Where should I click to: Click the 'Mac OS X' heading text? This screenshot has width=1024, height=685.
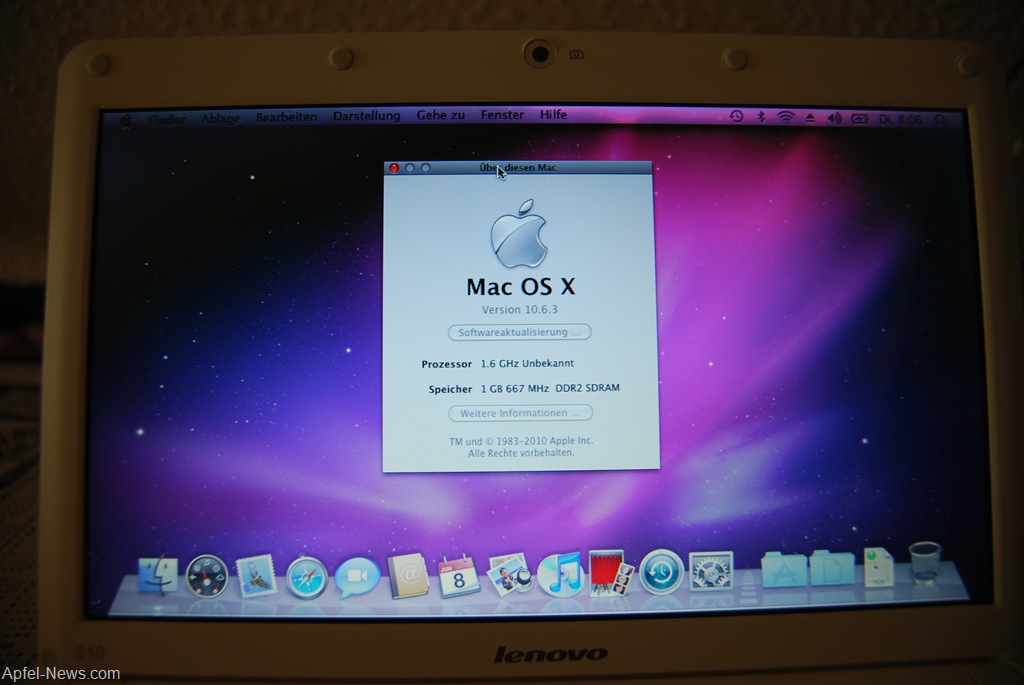[520, 286]
